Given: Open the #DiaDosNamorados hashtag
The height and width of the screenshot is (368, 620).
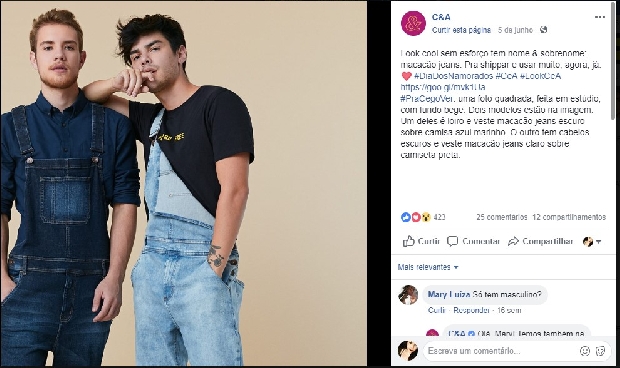Looking at the screenshot, I should click(x=453, y=76).
